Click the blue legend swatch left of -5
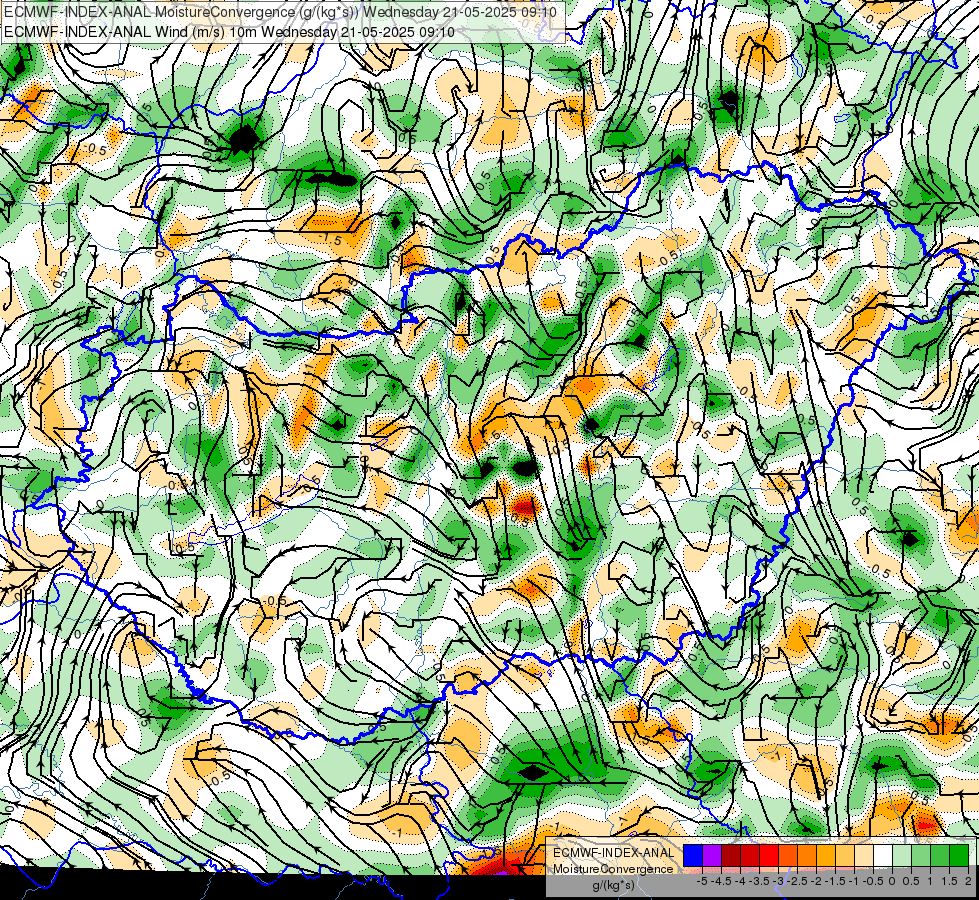Image resolution: width=979 pixels, height=900 pixels. point(693,855)
